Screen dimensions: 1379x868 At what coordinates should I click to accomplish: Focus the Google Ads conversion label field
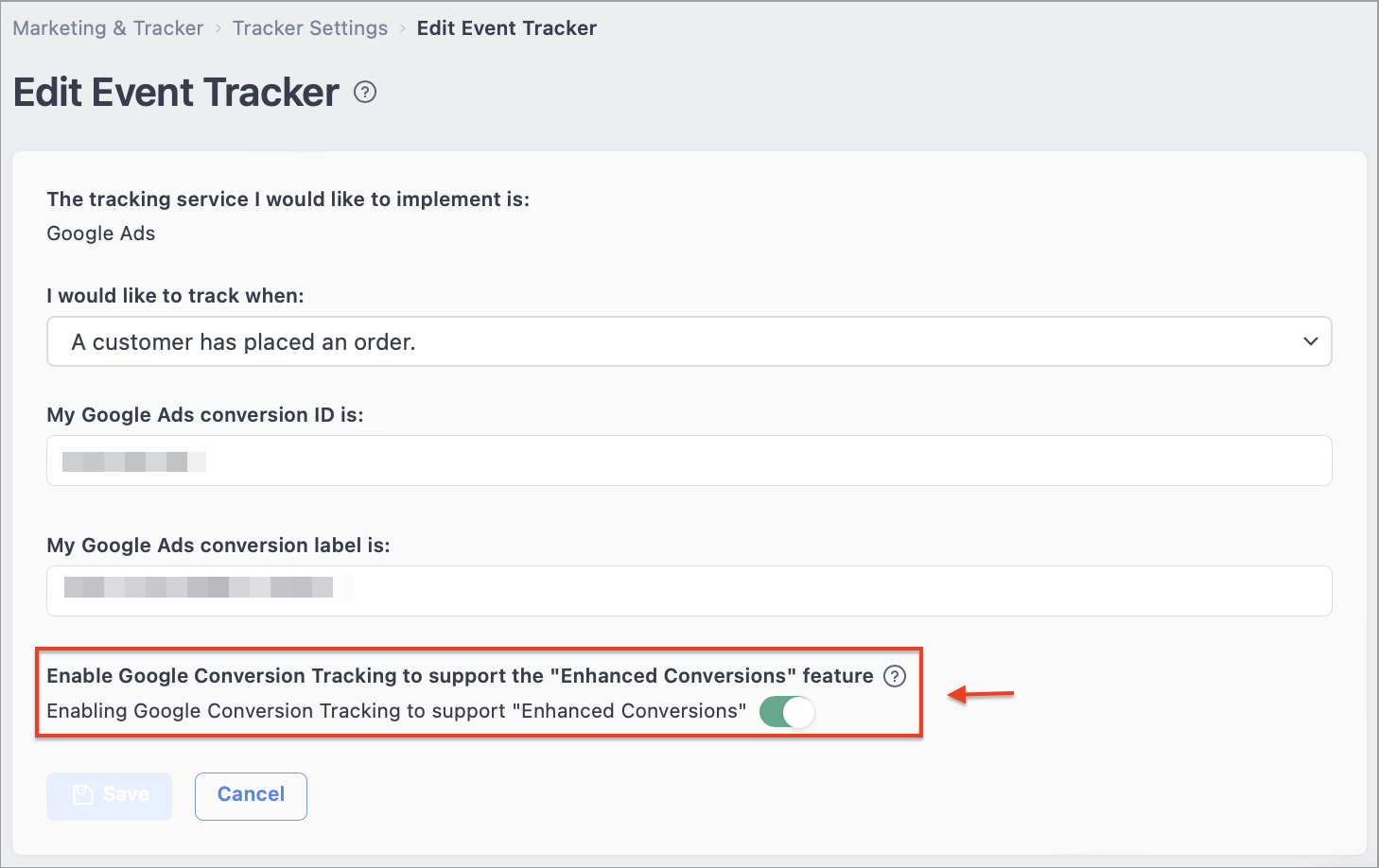pyautogui.click(x=689, y=591)
